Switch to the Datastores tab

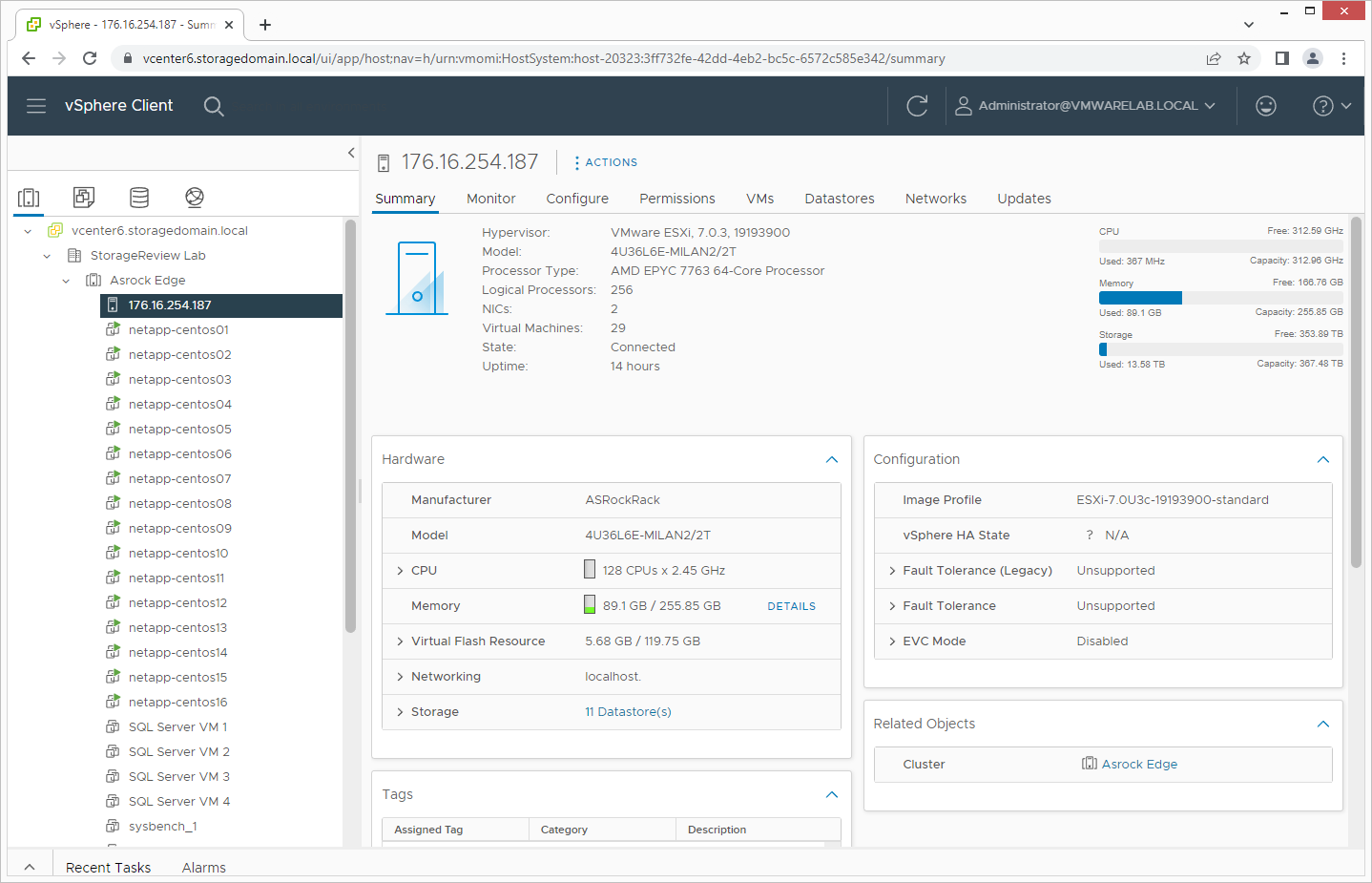[x=840, y=199]
